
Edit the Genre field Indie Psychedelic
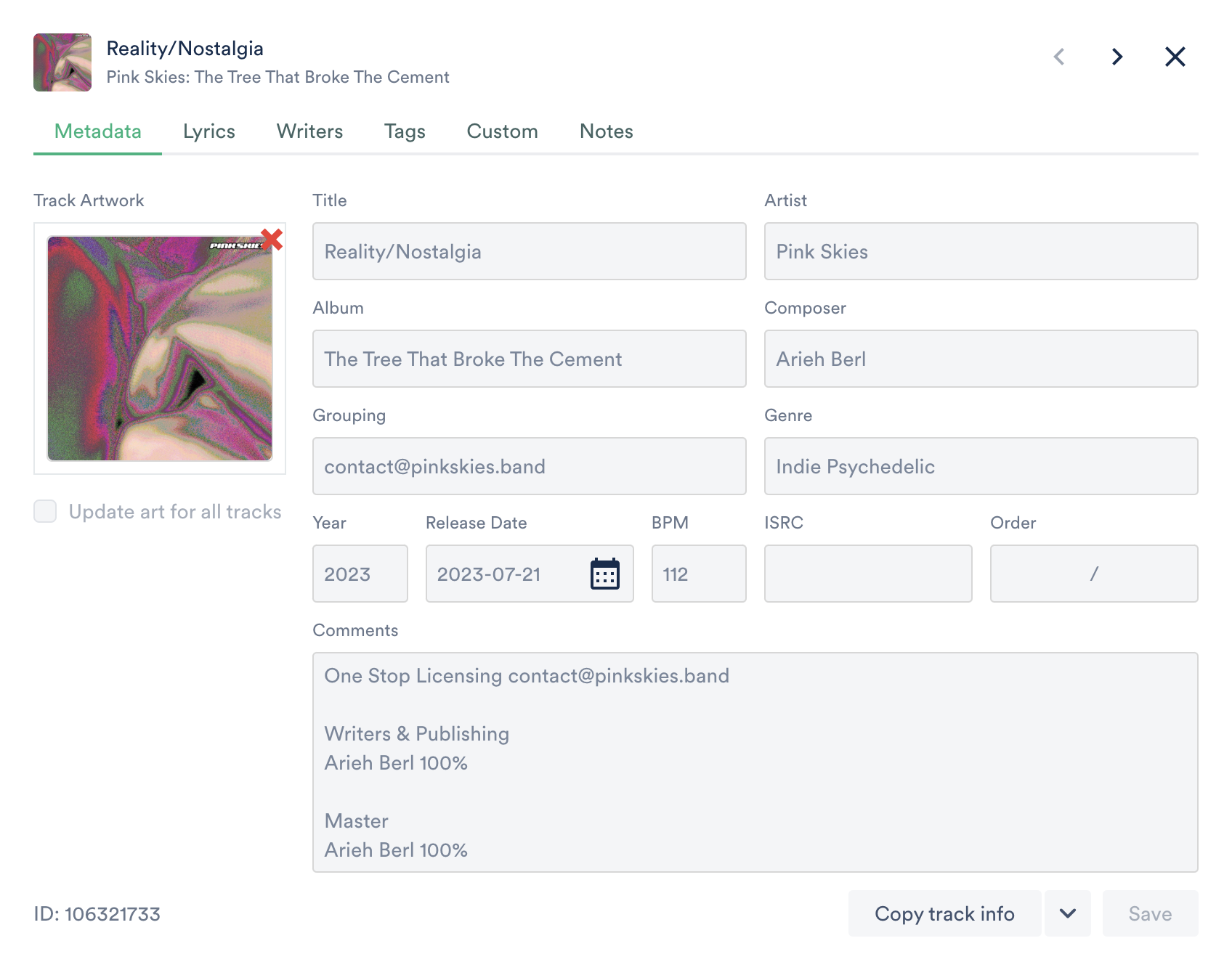(981, 466)
